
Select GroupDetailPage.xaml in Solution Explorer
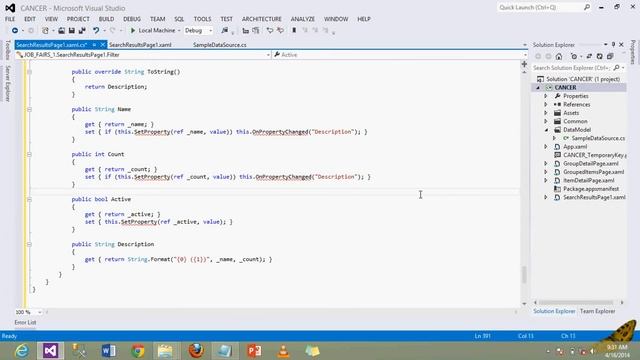(x=591, y=164)
